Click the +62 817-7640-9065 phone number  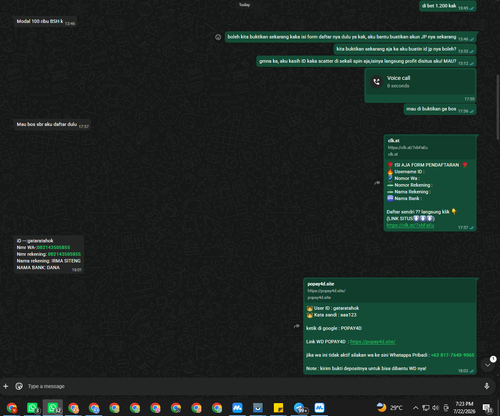click(452, 355)
